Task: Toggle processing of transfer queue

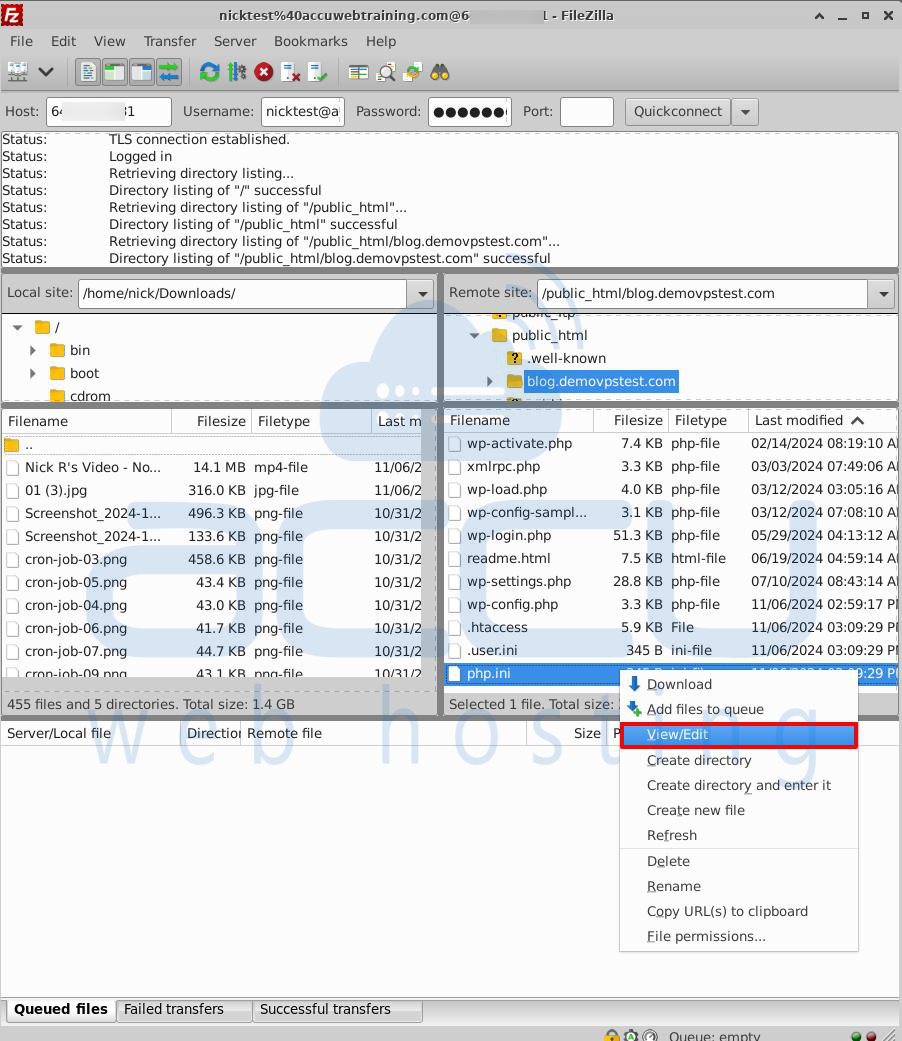Action: tap(237, 72)
